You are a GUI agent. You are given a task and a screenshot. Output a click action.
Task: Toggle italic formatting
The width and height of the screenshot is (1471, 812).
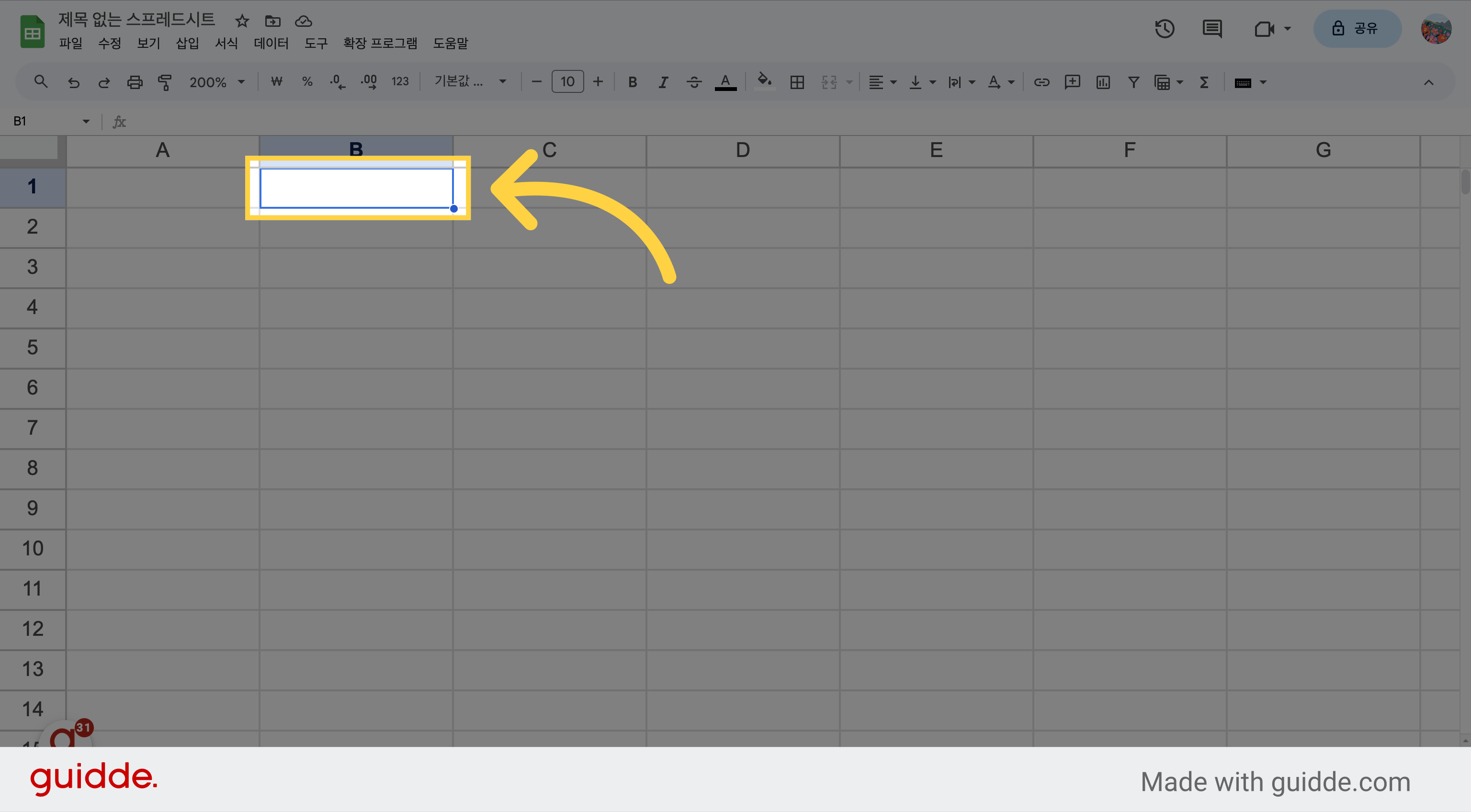663,82
